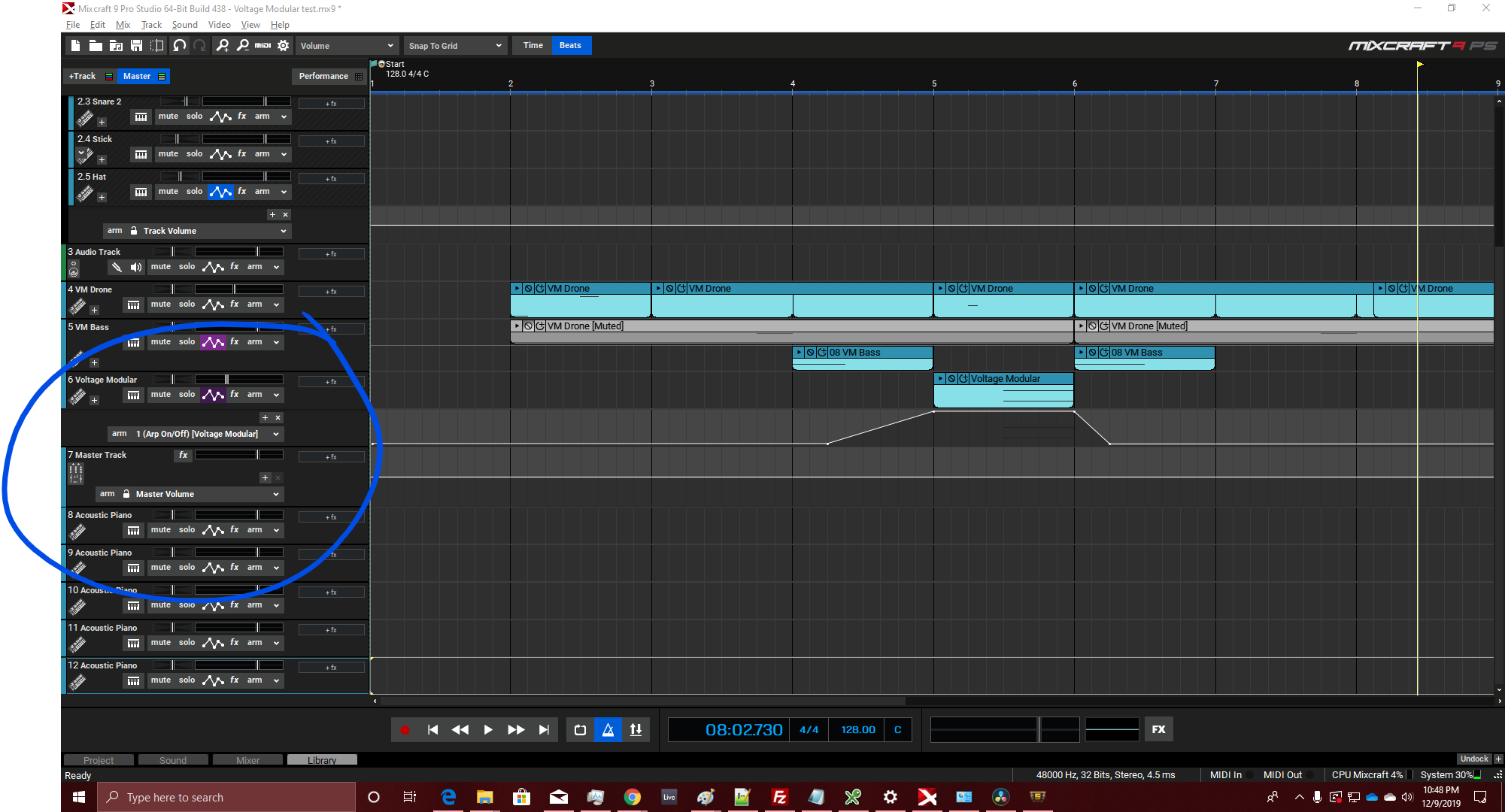Open preferences with the gear icon
Screen dimensions: 1505x812
[283, 46]
